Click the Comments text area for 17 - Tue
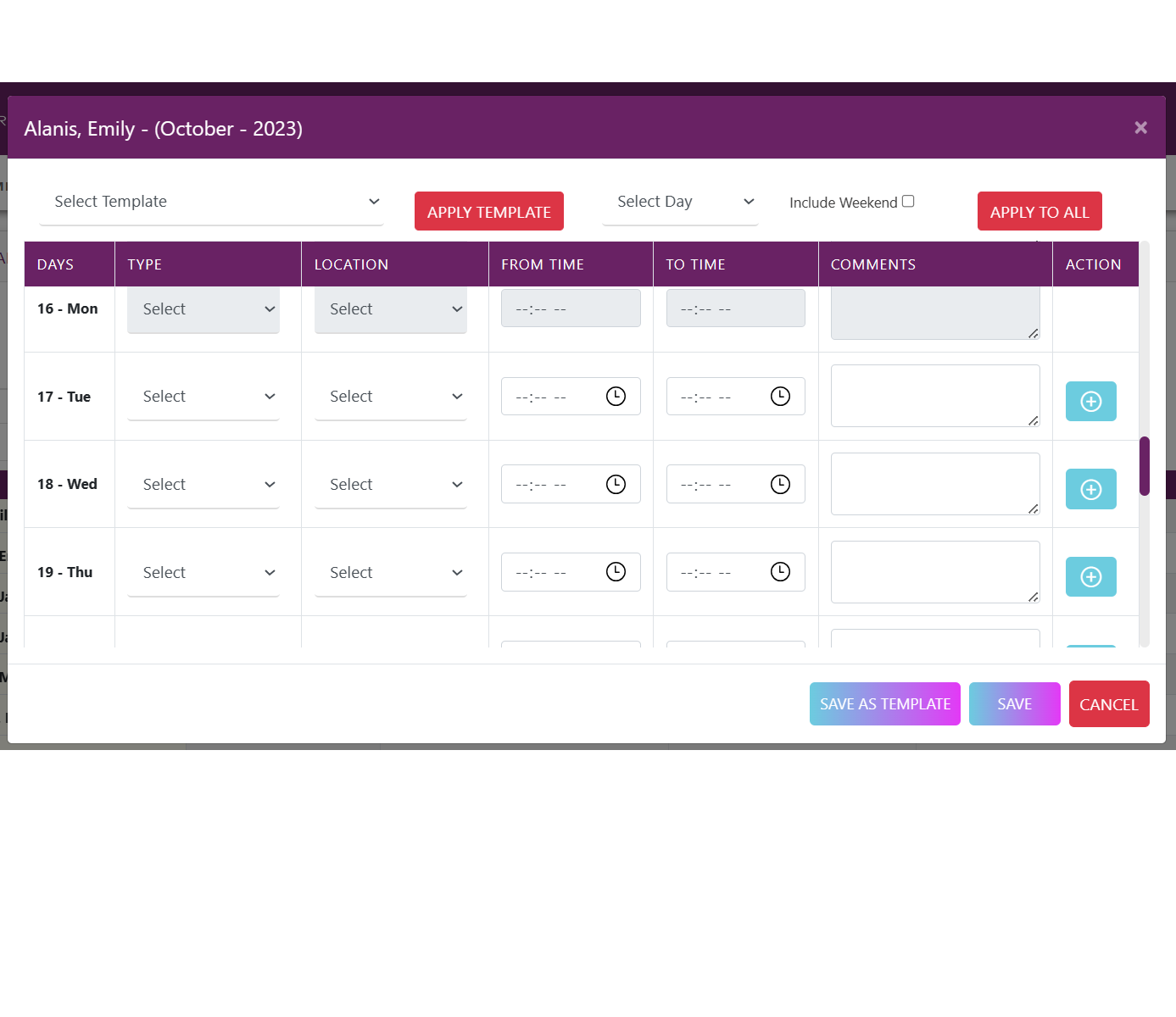The image size is (1176, 1017). point(934,396)
